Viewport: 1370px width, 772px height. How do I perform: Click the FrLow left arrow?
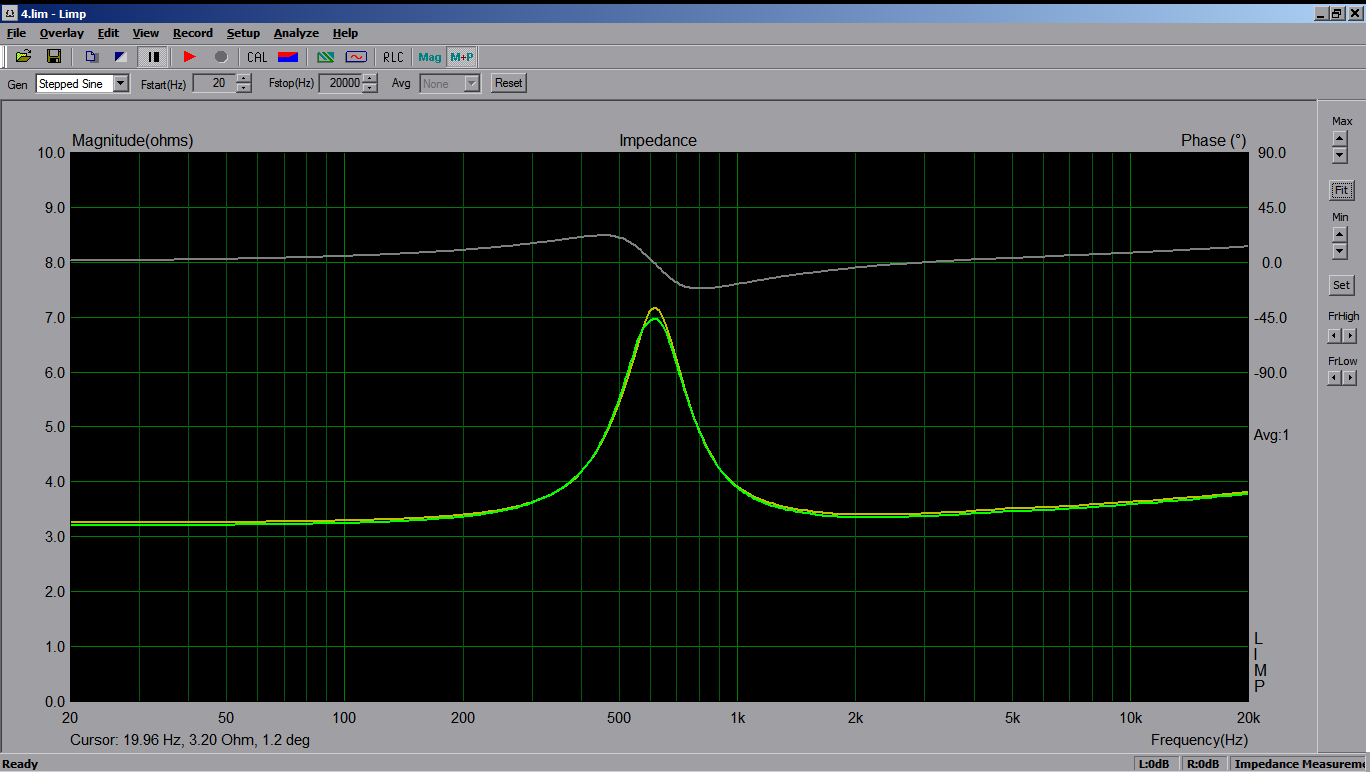point(1334,378)
